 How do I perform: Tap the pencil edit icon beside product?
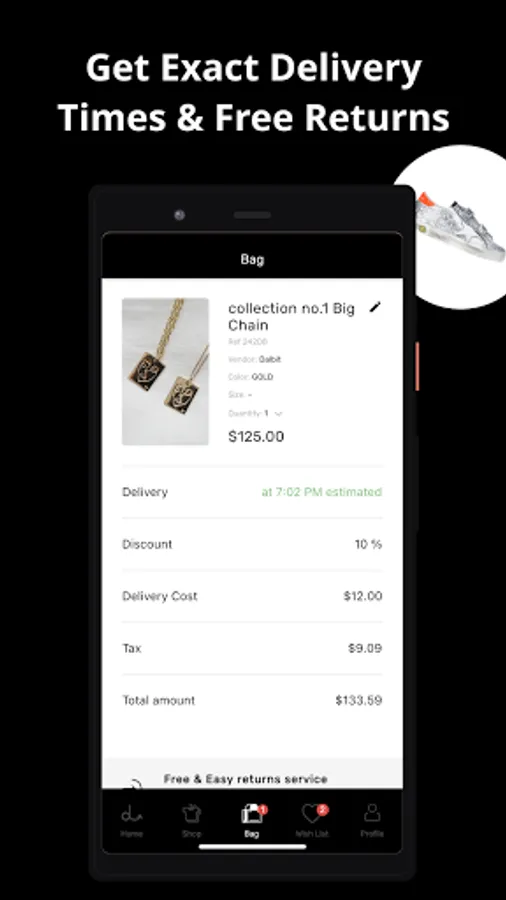click(x=375, y=307)
